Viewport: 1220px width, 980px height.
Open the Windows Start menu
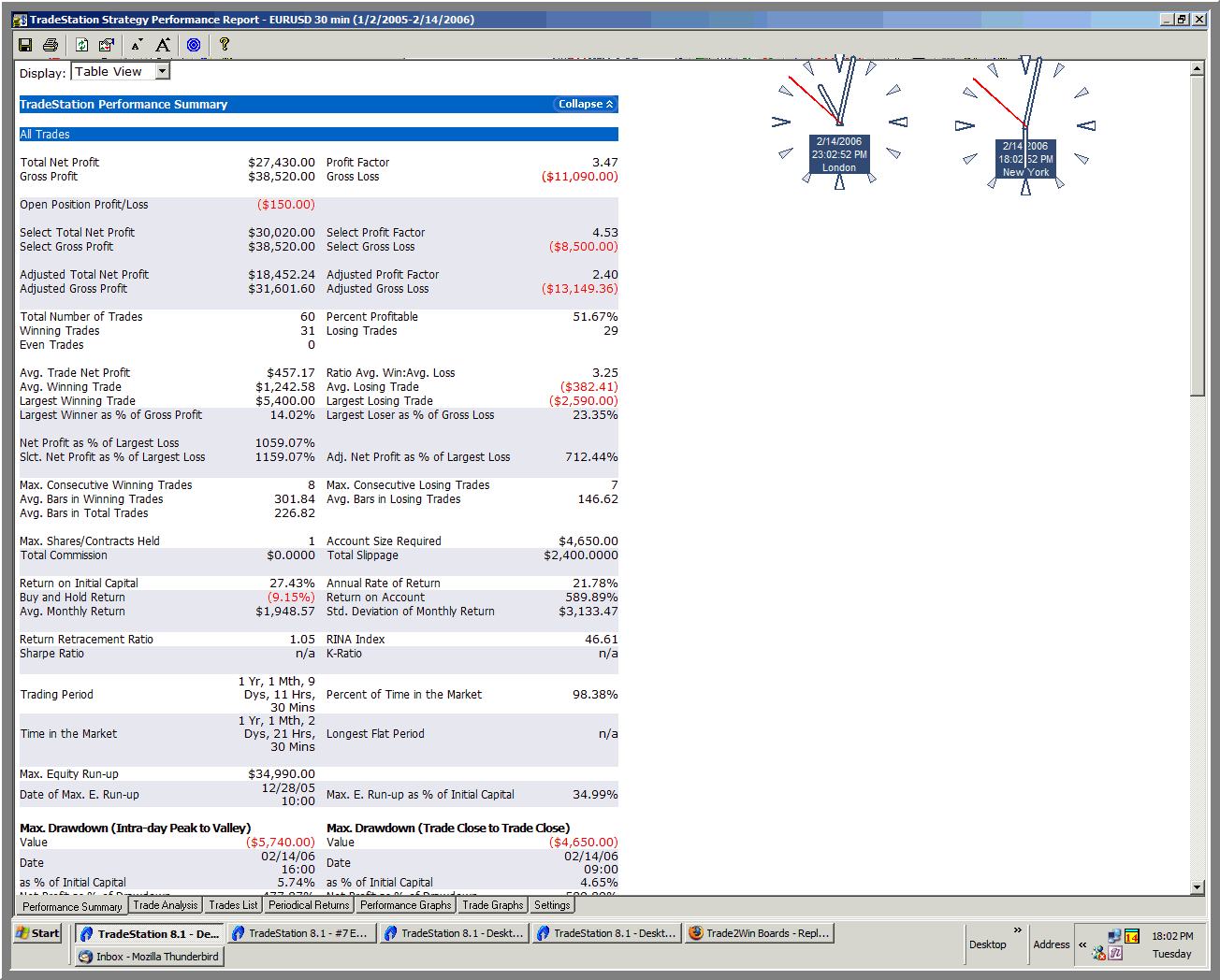point(38,933)
